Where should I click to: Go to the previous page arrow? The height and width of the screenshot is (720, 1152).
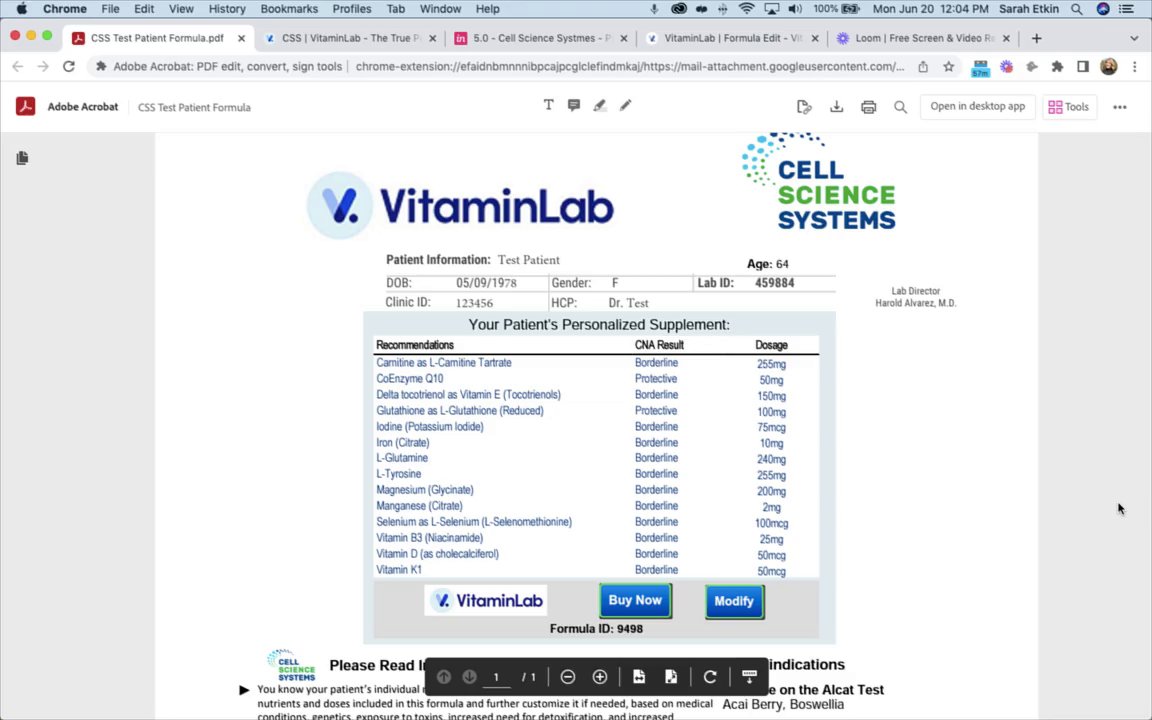444,677
